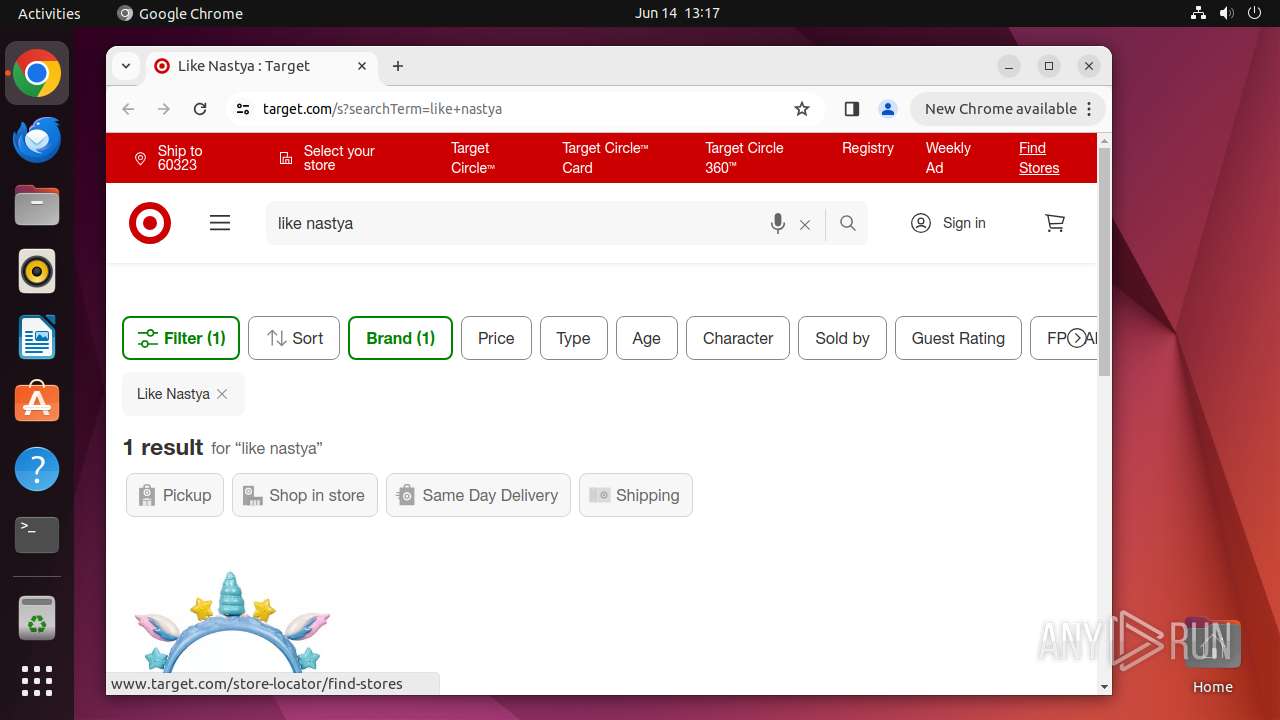Open Ubuntu Software store in dock
The height and width of the screenshot is (720, 1280).
pos(37,403)
